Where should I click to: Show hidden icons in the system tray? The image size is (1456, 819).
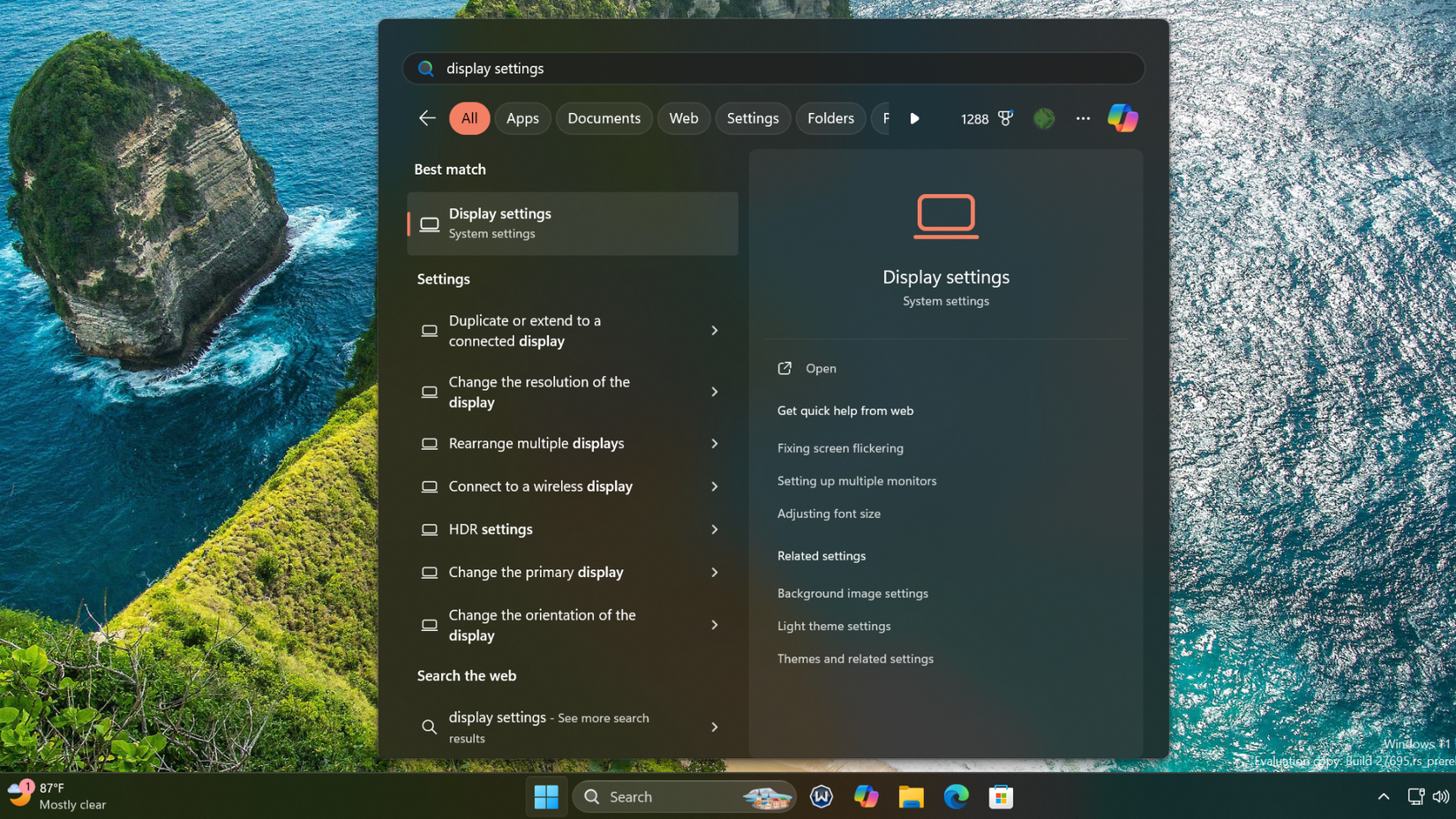1384,796
